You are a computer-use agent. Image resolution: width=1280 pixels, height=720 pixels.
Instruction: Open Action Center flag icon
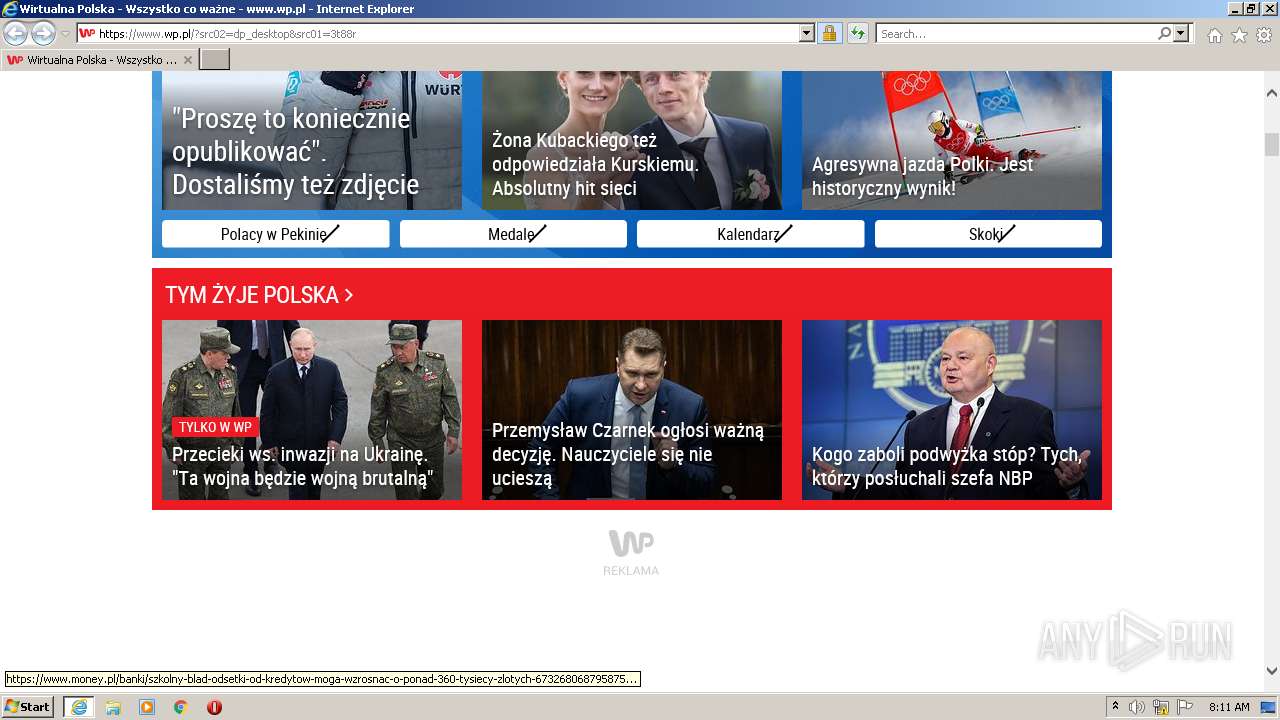click(x=1184, y=707)
